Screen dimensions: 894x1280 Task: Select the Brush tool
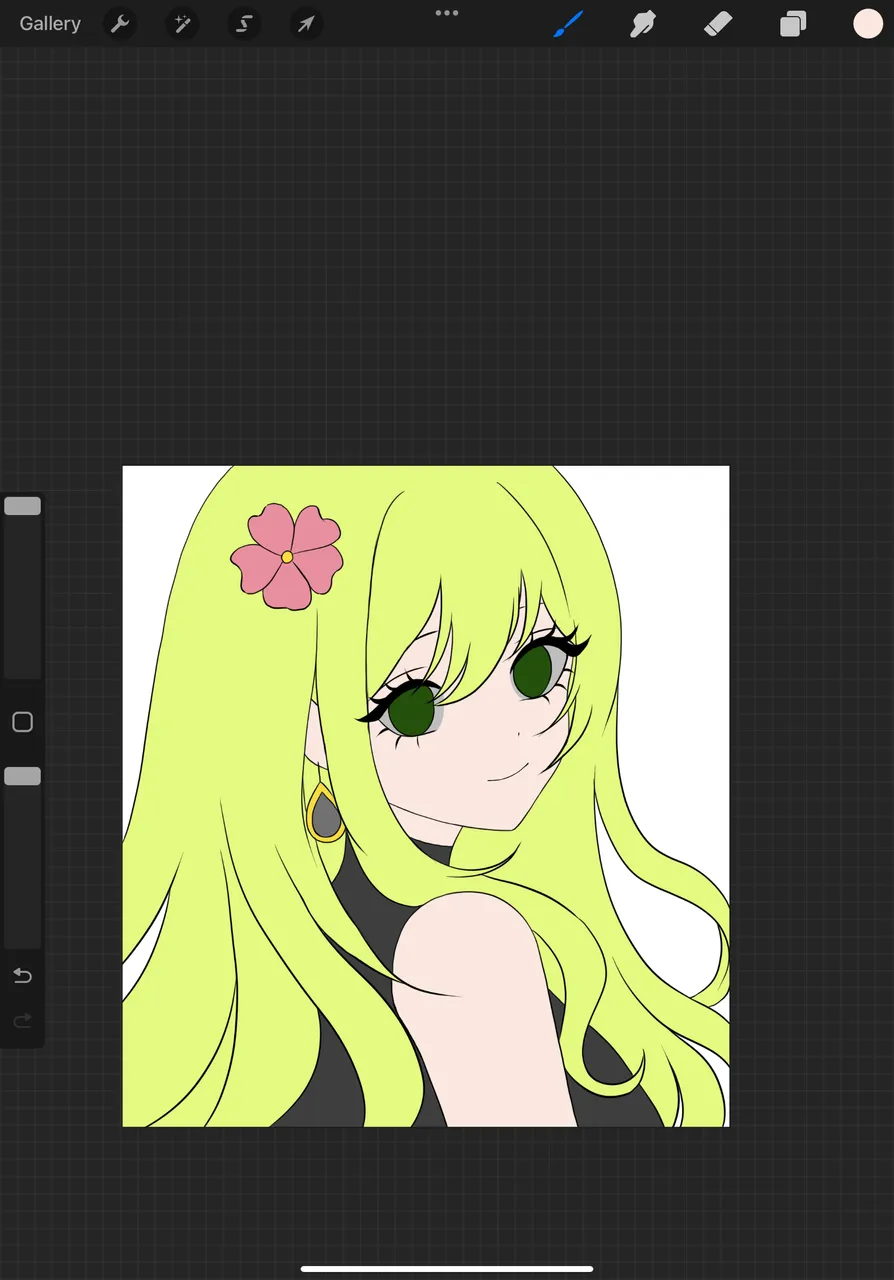[x=568, y=23]
